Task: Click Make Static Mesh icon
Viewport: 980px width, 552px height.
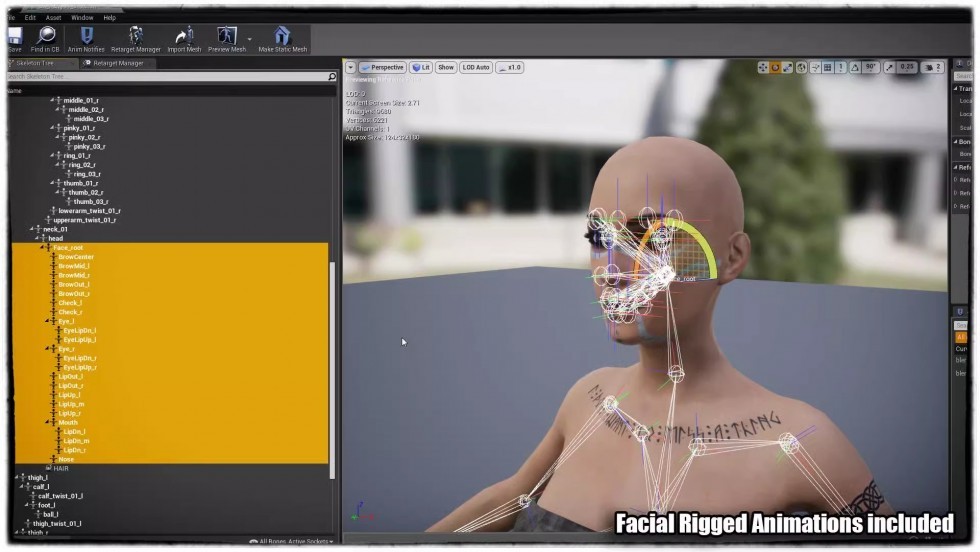Action: pyautogui.click(x=282, y=36)
